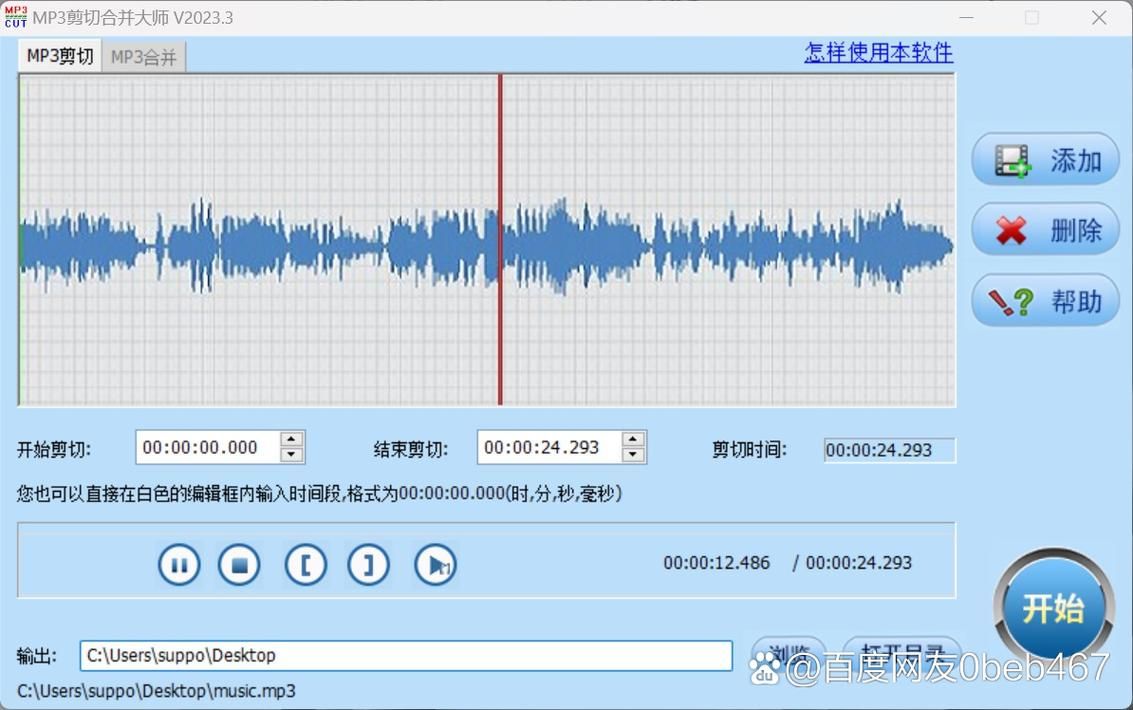This screenshot has width=1133, height=710.
Task: Mark cut start with the [ icon
Action: click(306, 564)
